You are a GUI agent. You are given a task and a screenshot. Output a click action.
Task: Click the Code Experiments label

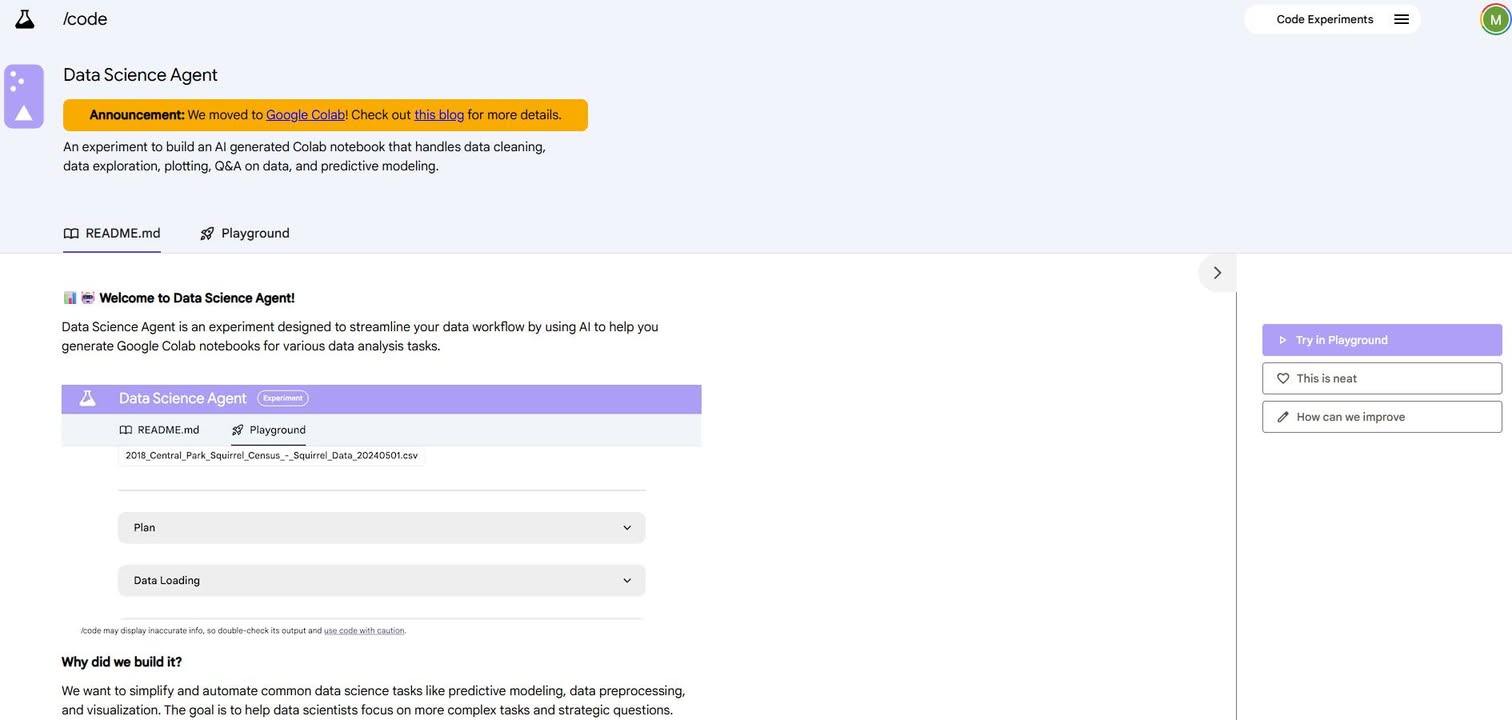(x=1324, y=19)
